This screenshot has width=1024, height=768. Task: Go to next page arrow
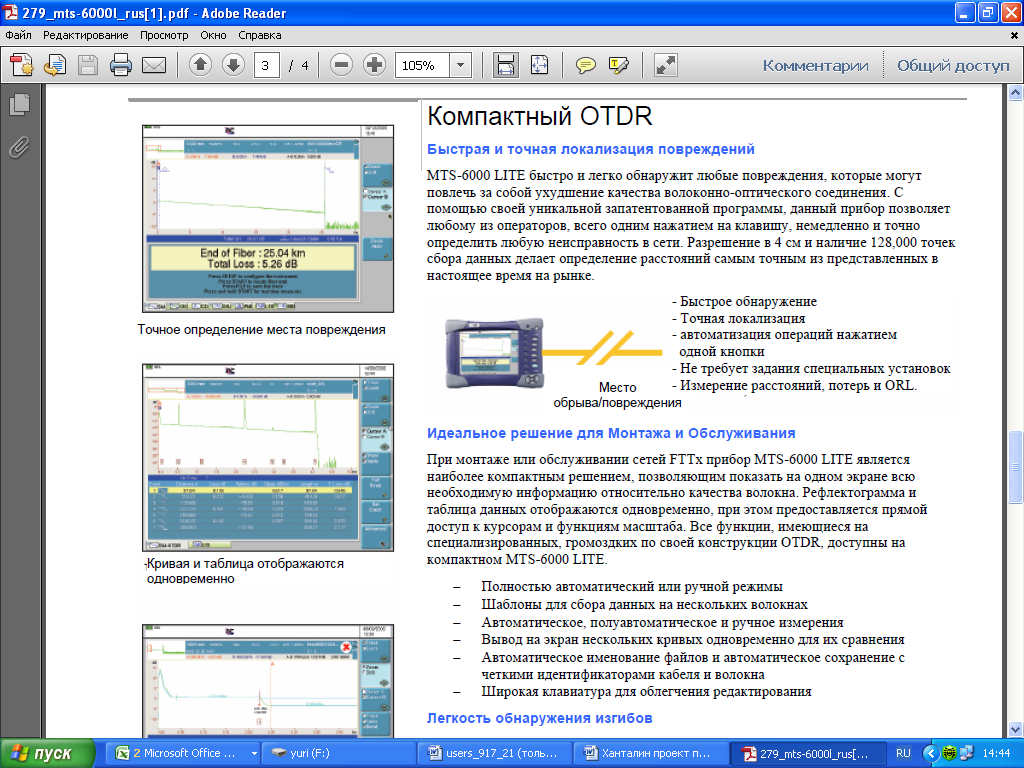(x=233, y=65)
